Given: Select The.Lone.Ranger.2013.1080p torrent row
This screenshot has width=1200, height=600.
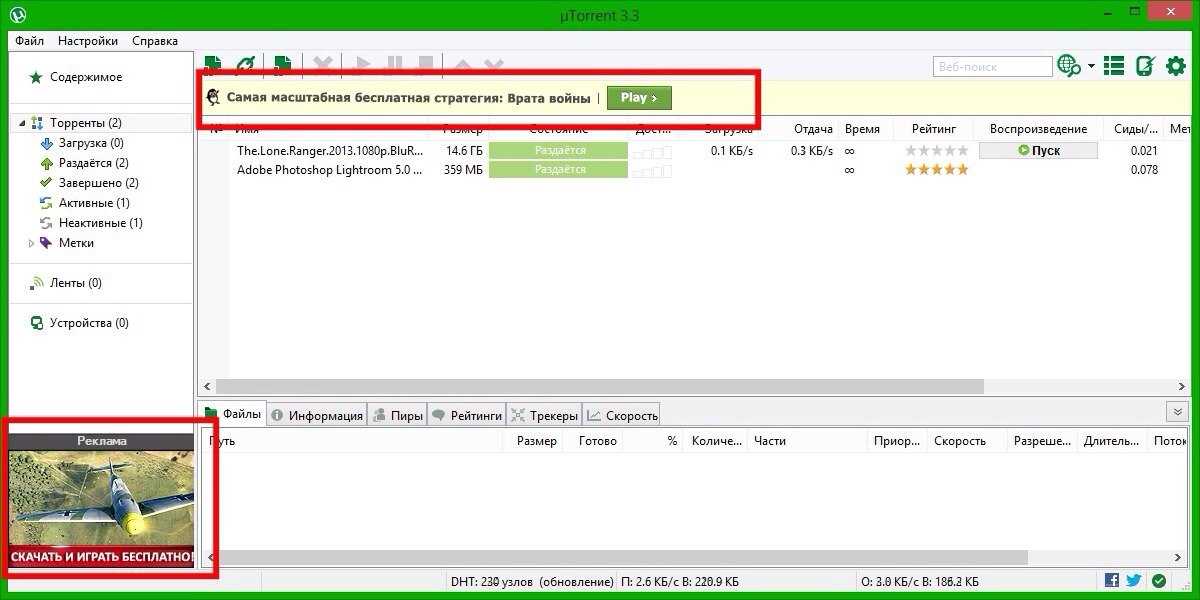Looking at the screenshot, I should click(697, 150).
